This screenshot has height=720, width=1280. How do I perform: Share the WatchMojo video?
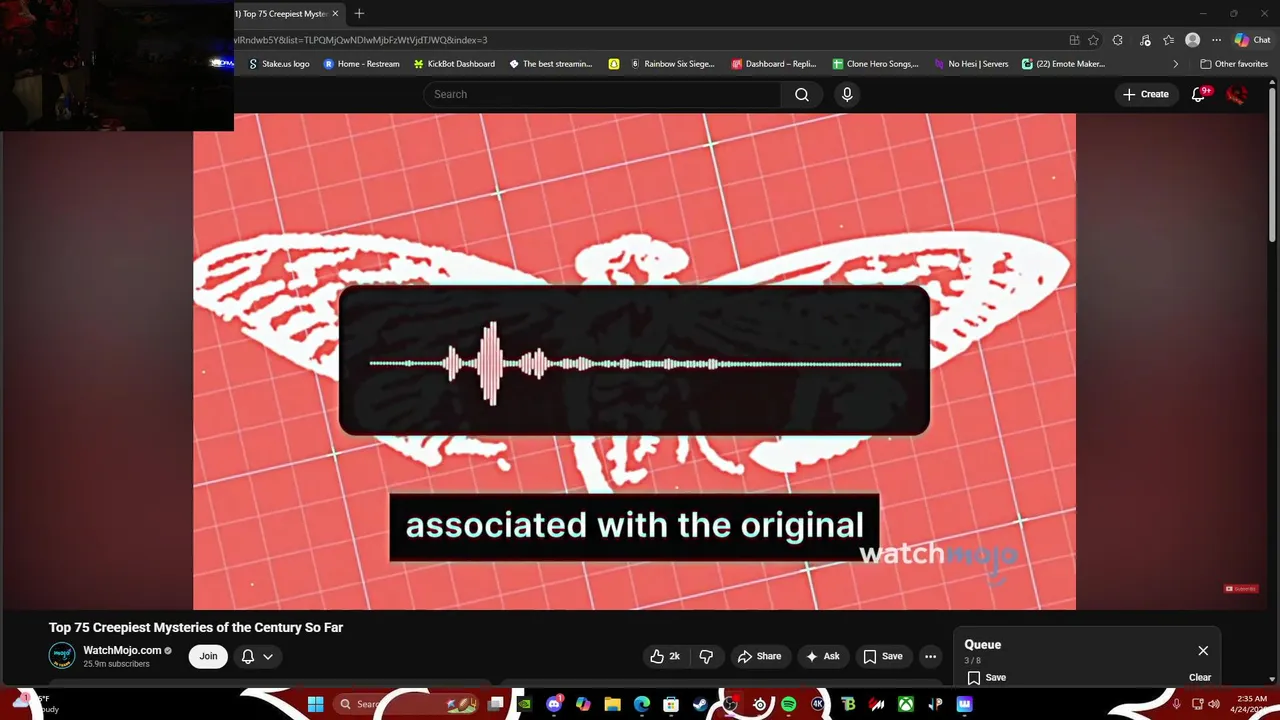click(x=759, y=656)
